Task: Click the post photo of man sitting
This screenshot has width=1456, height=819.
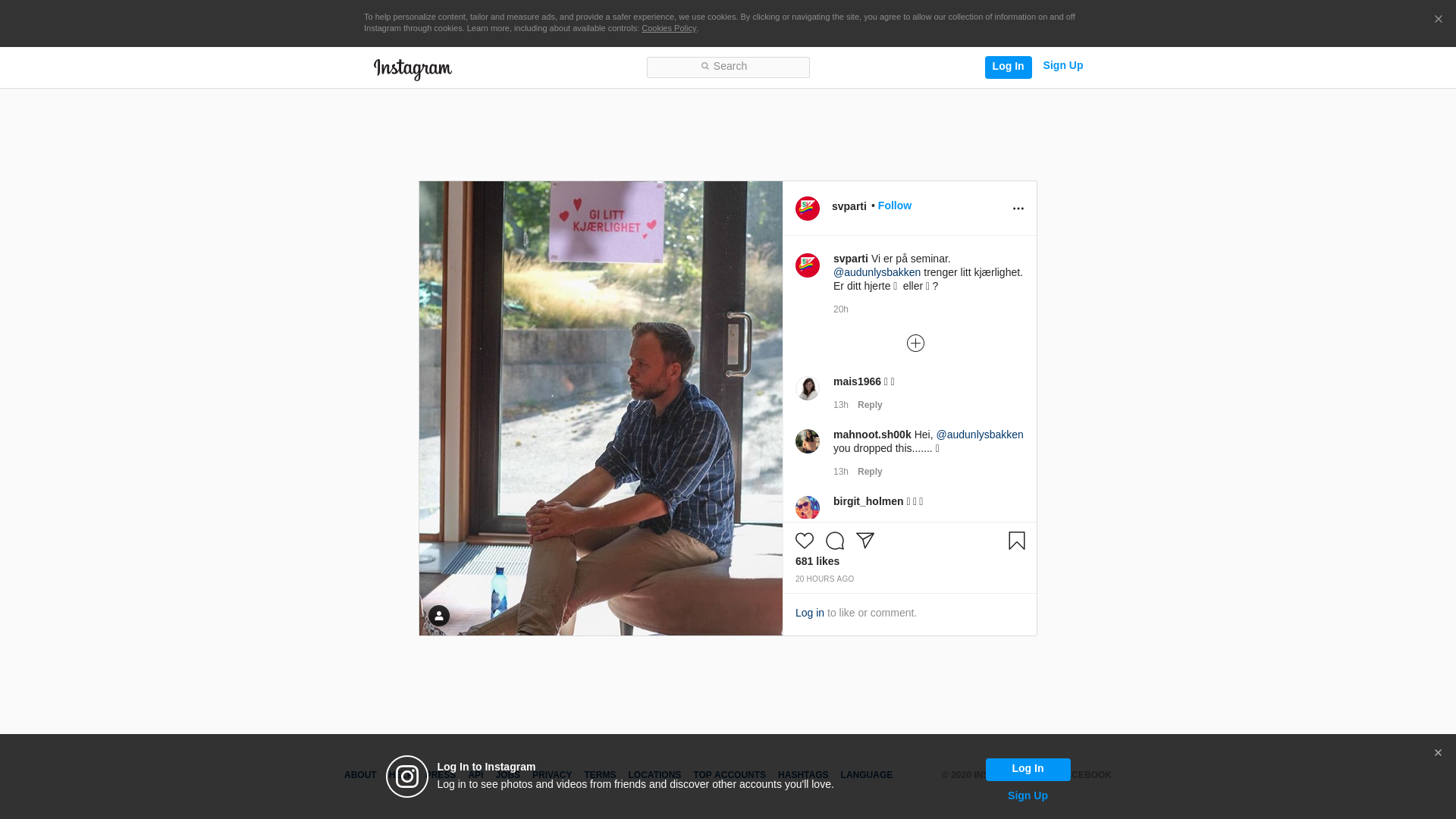Action: pyautogui.click(x=601, y=408)
